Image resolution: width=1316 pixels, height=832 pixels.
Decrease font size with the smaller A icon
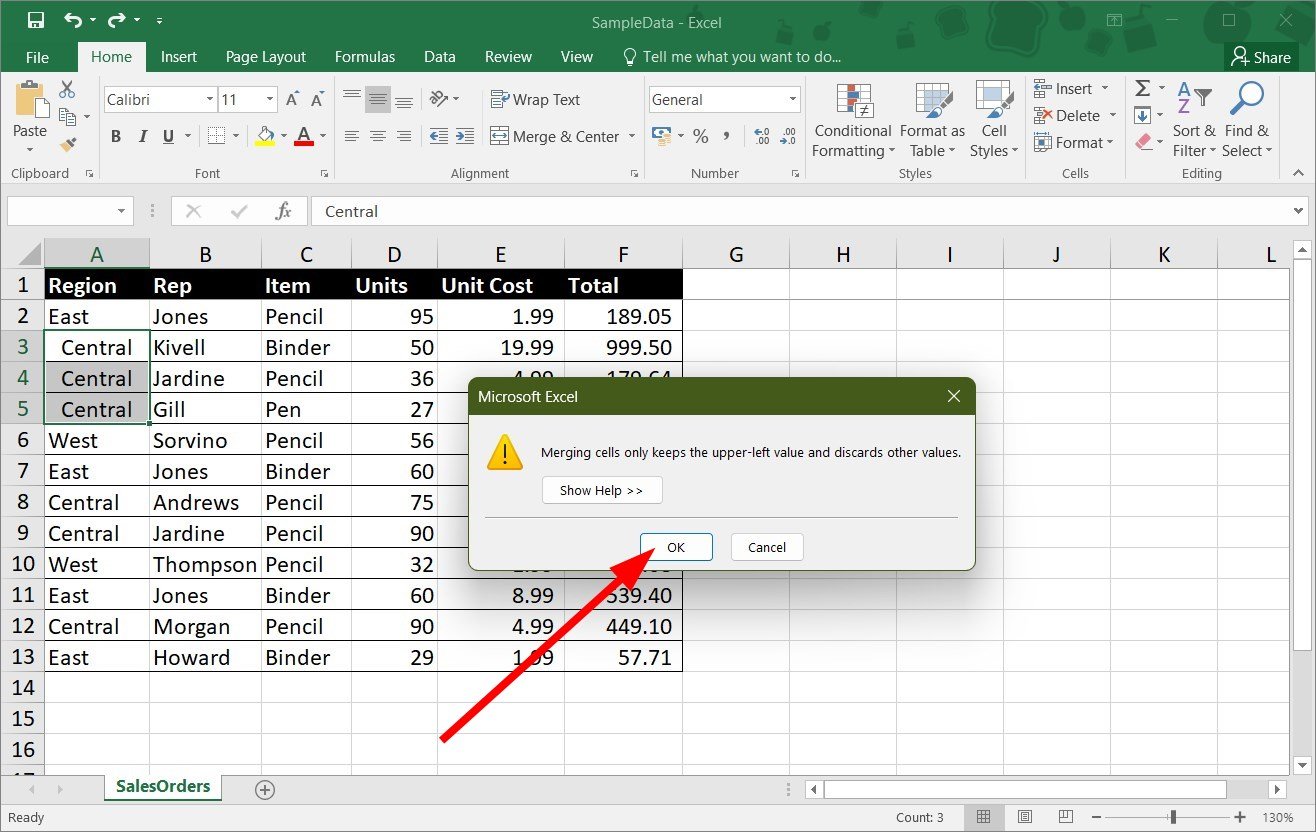[317, 100]
